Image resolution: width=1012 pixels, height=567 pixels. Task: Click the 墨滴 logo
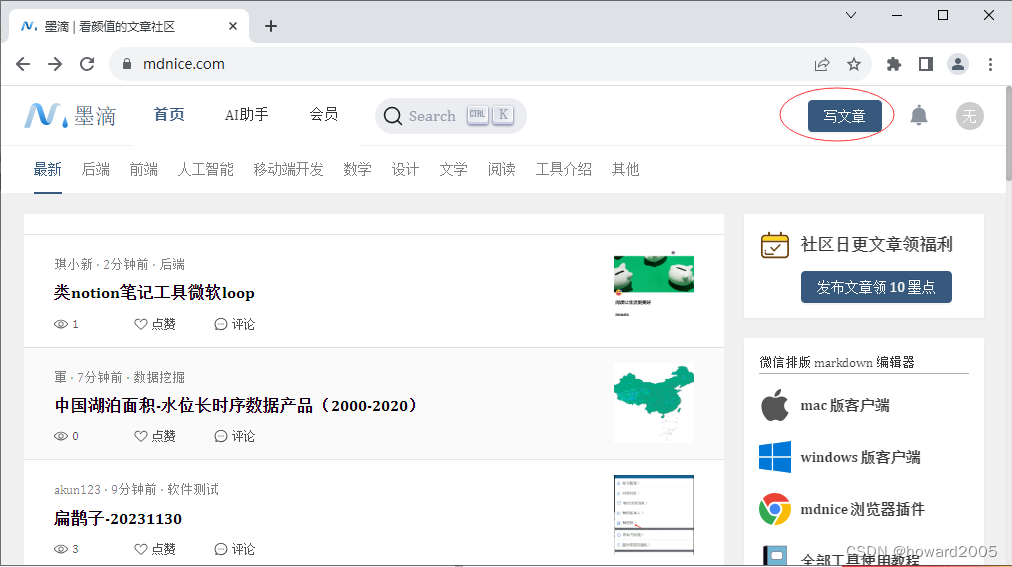70,115
